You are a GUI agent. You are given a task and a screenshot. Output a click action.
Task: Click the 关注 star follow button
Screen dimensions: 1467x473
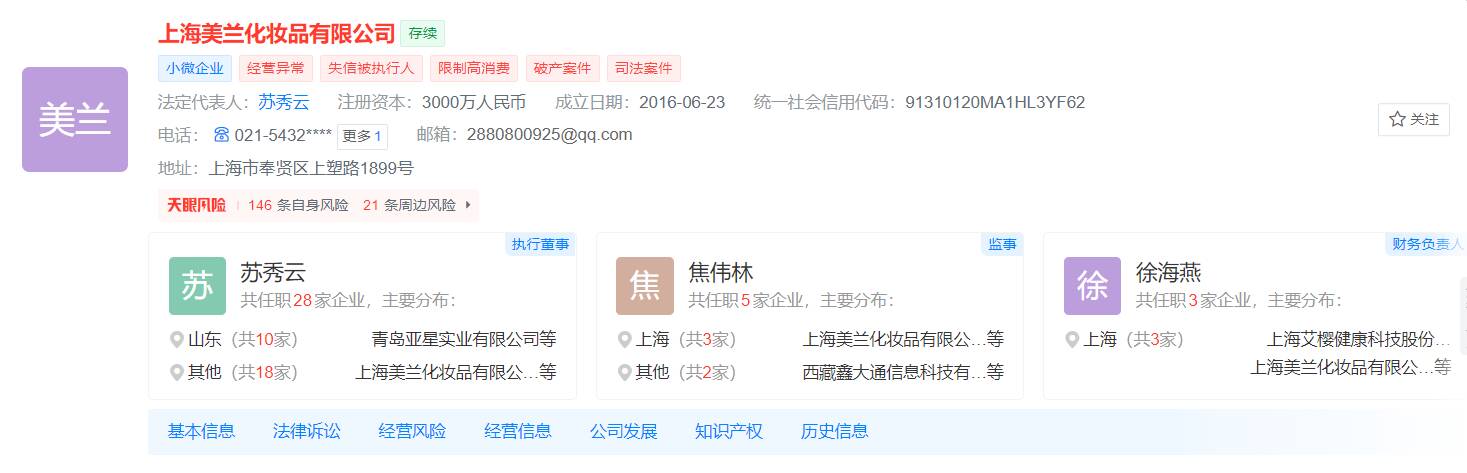[x=1414, y=119]
